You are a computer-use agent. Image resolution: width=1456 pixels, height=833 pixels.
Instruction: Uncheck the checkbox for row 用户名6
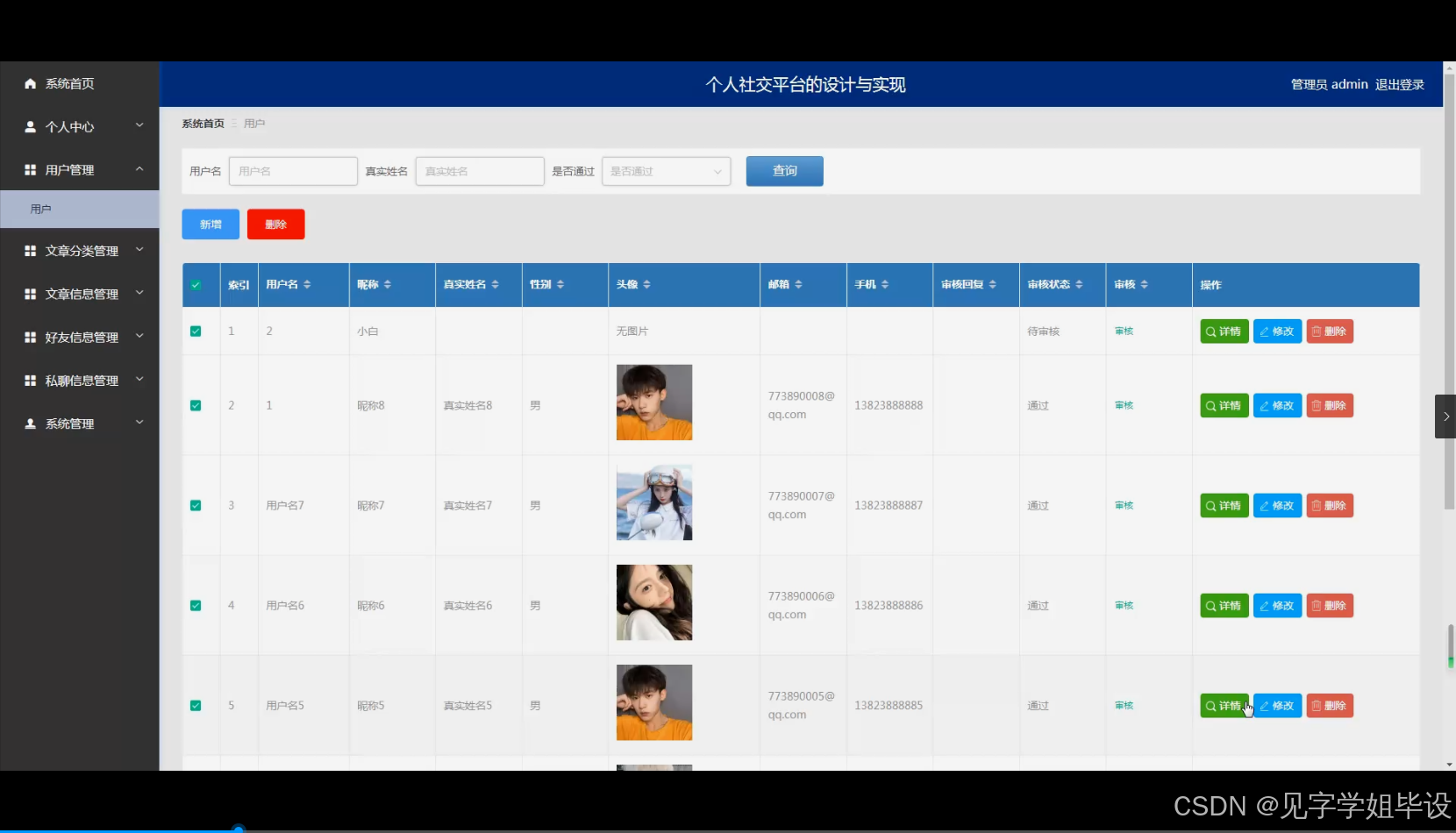pyautogui.click(x=196, y=605)
